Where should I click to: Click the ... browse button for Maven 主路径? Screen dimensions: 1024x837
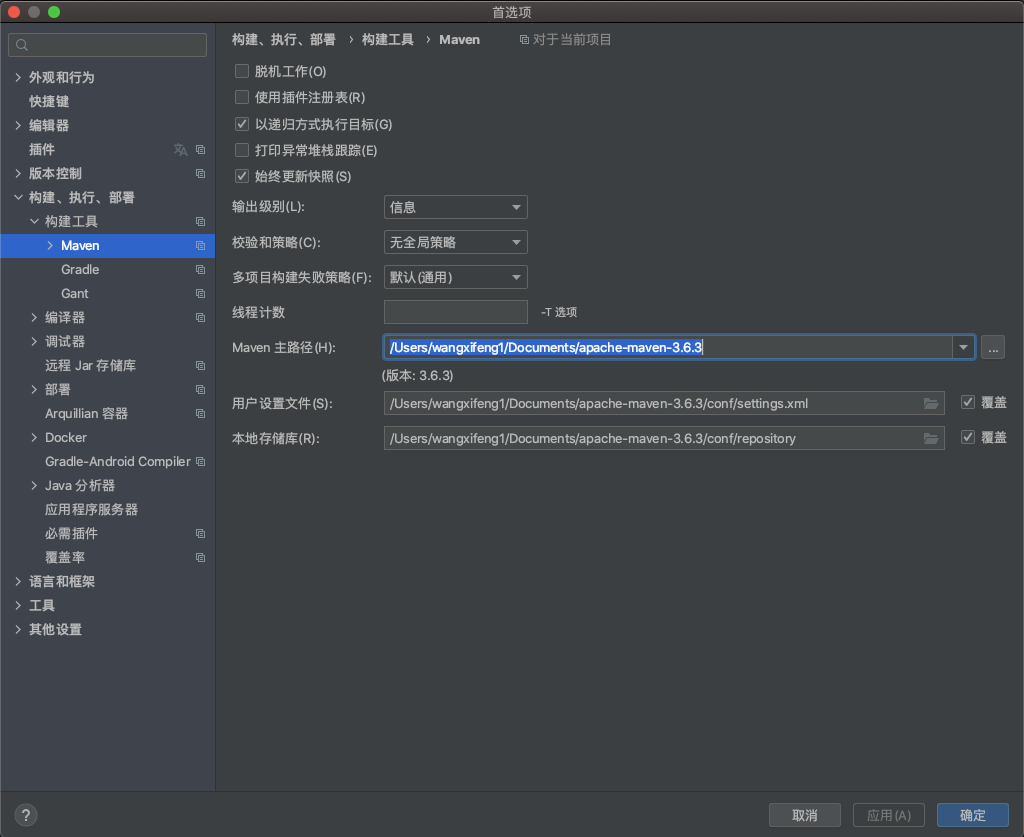[993, 347]
